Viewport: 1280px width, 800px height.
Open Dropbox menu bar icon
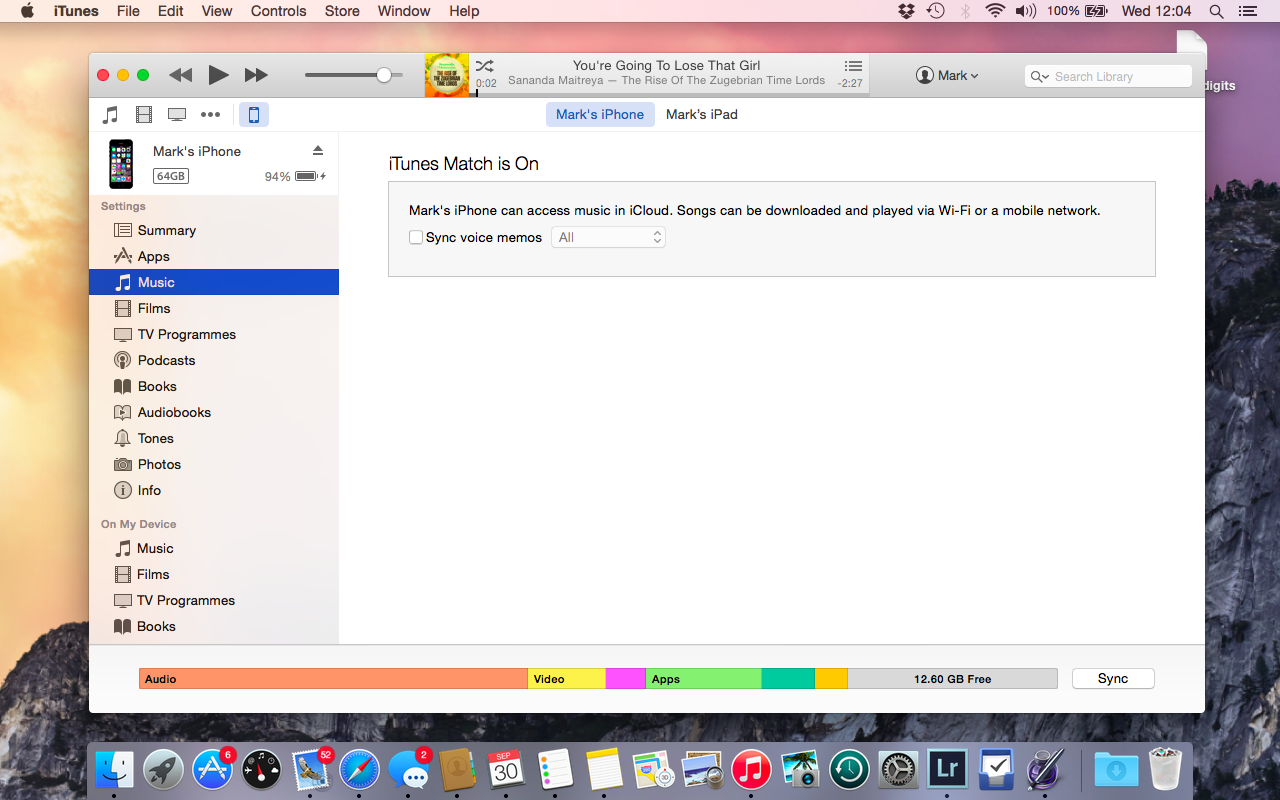(x=906, y=11)
